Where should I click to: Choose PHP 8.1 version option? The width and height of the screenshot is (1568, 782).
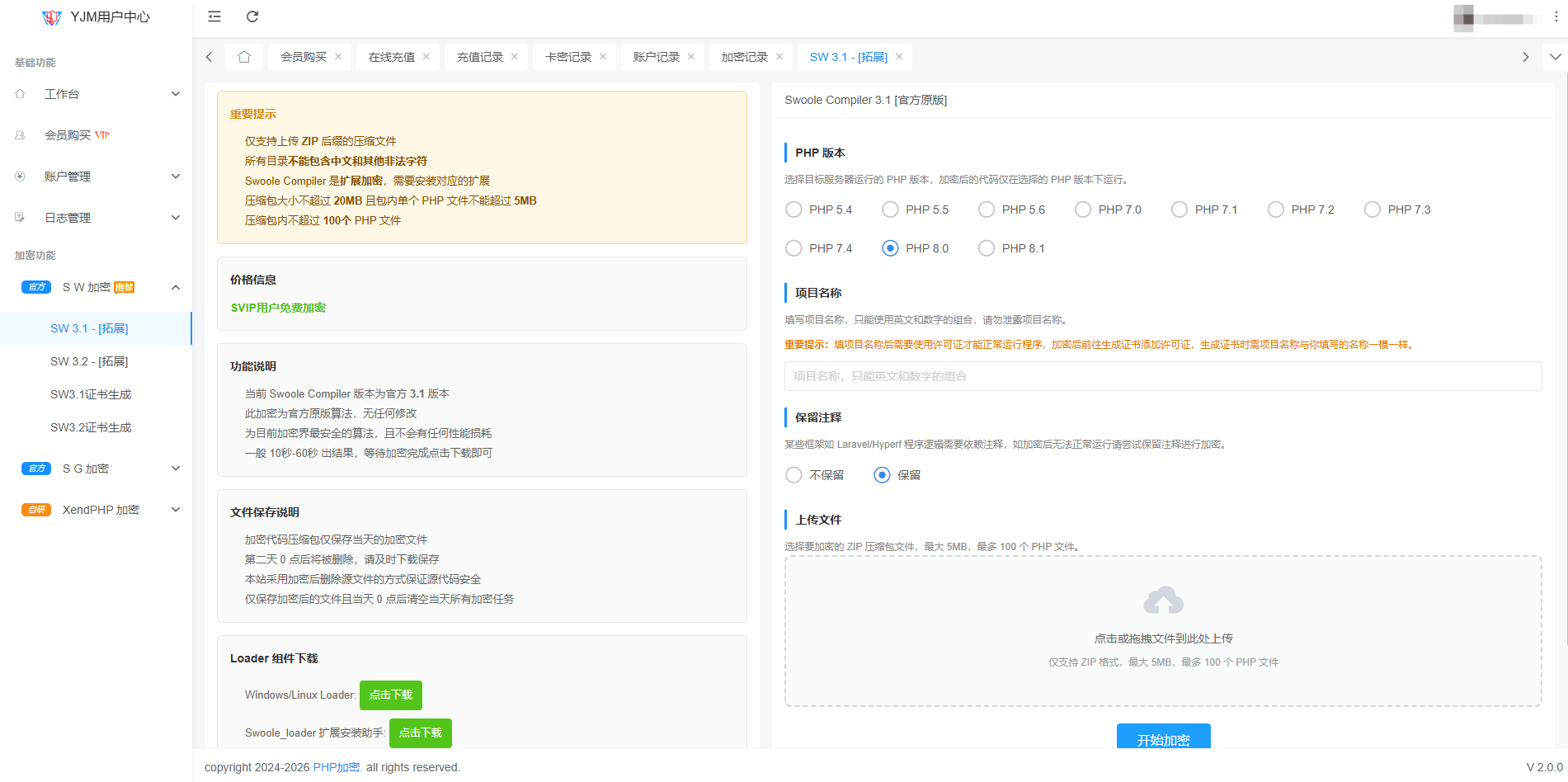(x=986, y=248)
